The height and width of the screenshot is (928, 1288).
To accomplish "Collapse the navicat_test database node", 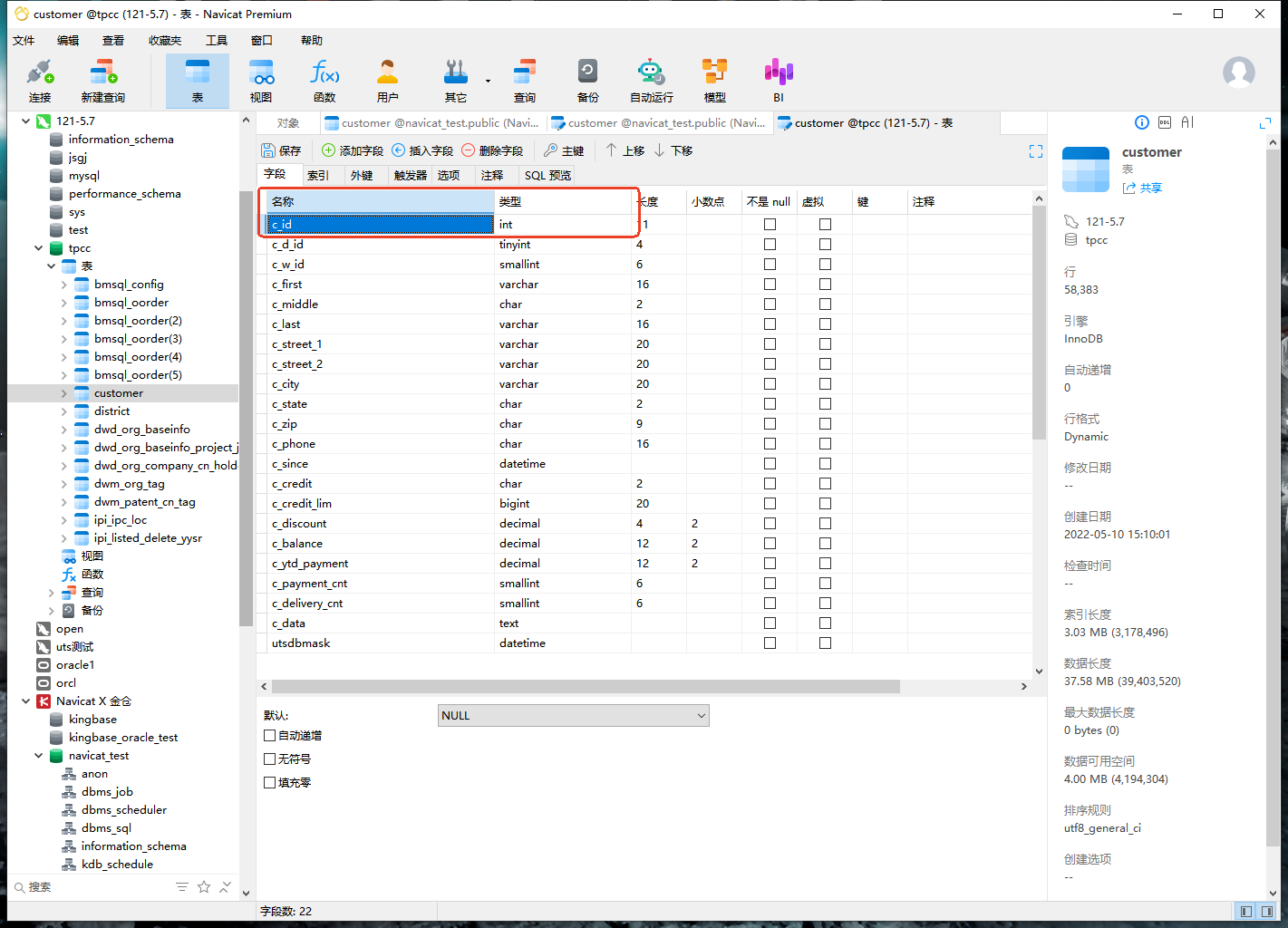I will 38,755.
